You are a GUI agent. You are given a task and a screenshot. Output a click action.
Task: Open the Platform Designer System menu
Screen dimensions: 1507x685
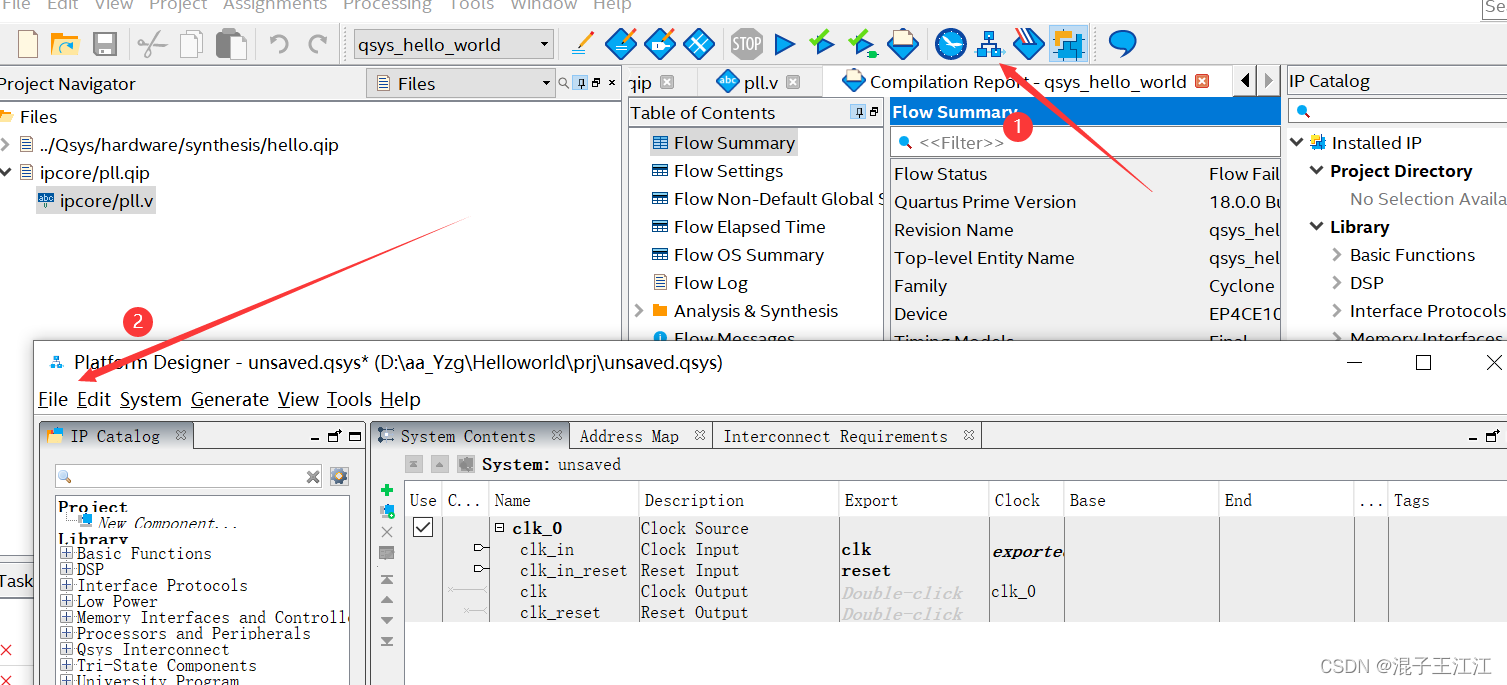(151, 399)
